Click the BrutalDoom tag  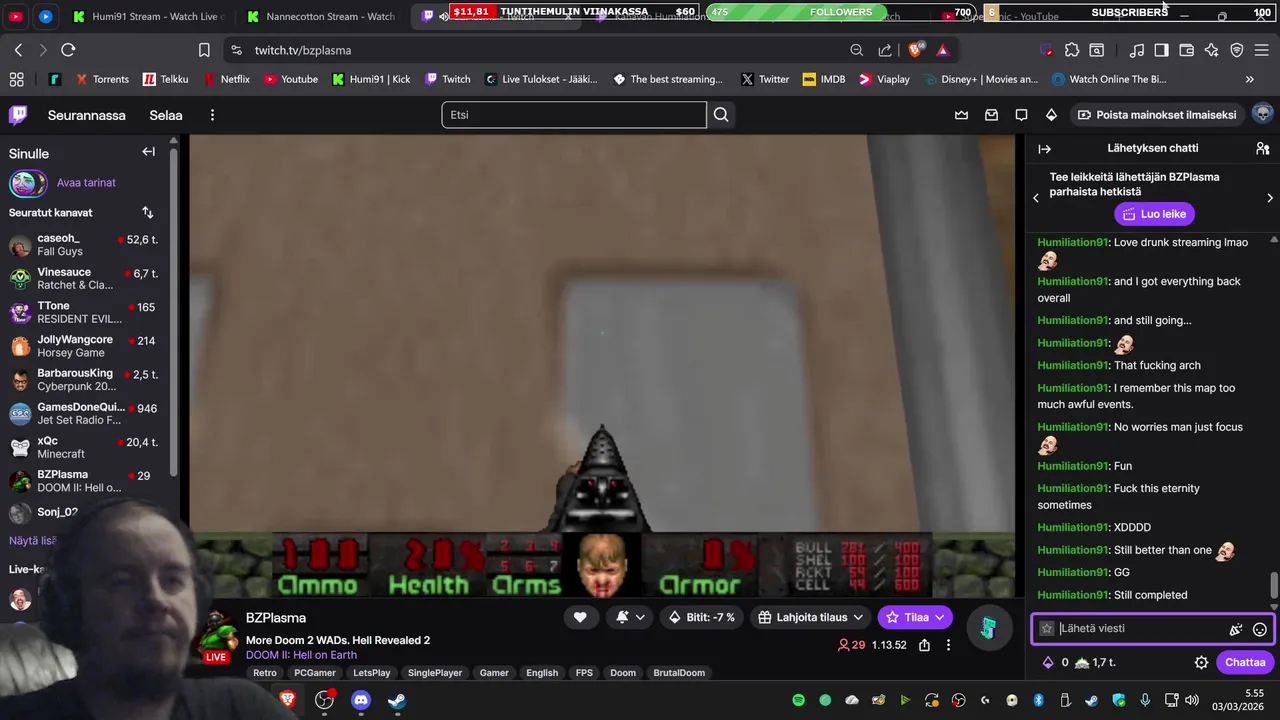pos(679,673)
